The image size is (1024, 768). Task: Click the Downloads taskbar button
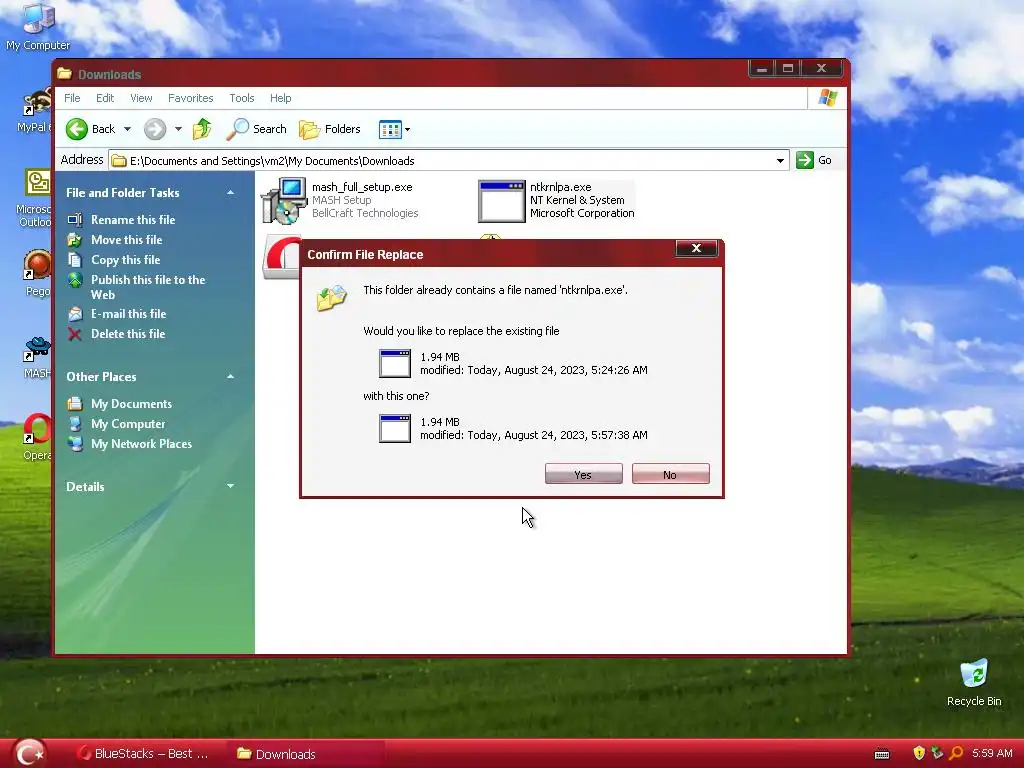click(306, 754)
